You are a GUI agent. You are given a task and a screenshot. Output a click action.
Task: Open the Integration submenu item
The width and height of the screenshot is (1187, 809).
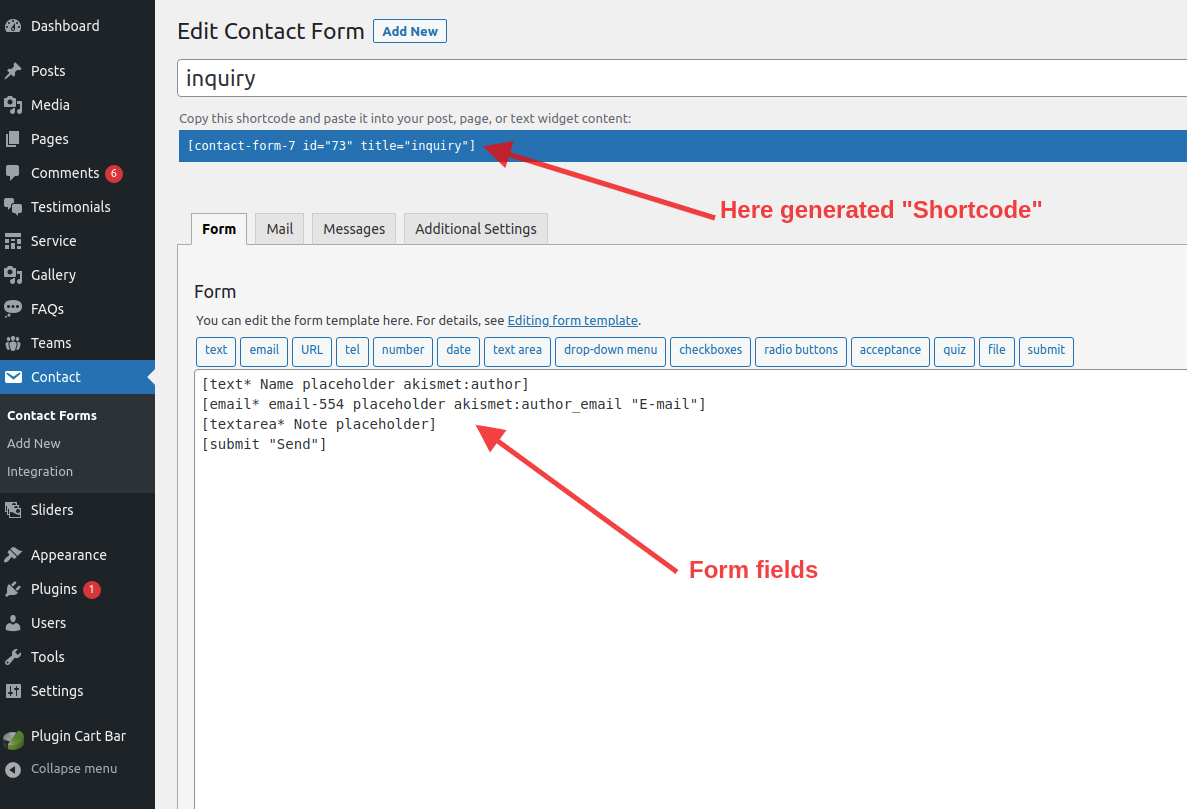[x=39, y=471]
